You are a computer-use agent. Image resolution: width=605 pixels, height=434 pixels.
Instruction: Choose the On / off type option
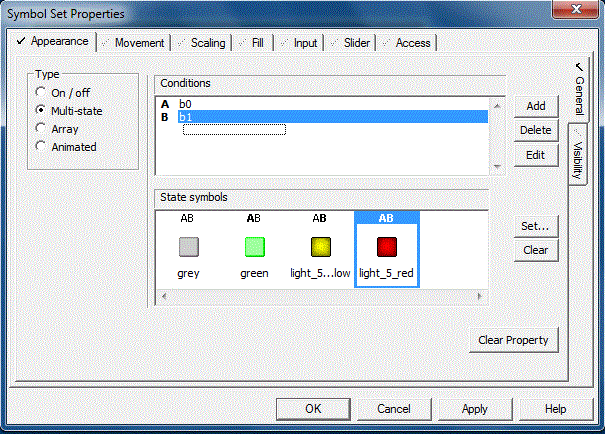tap(42, 93)
